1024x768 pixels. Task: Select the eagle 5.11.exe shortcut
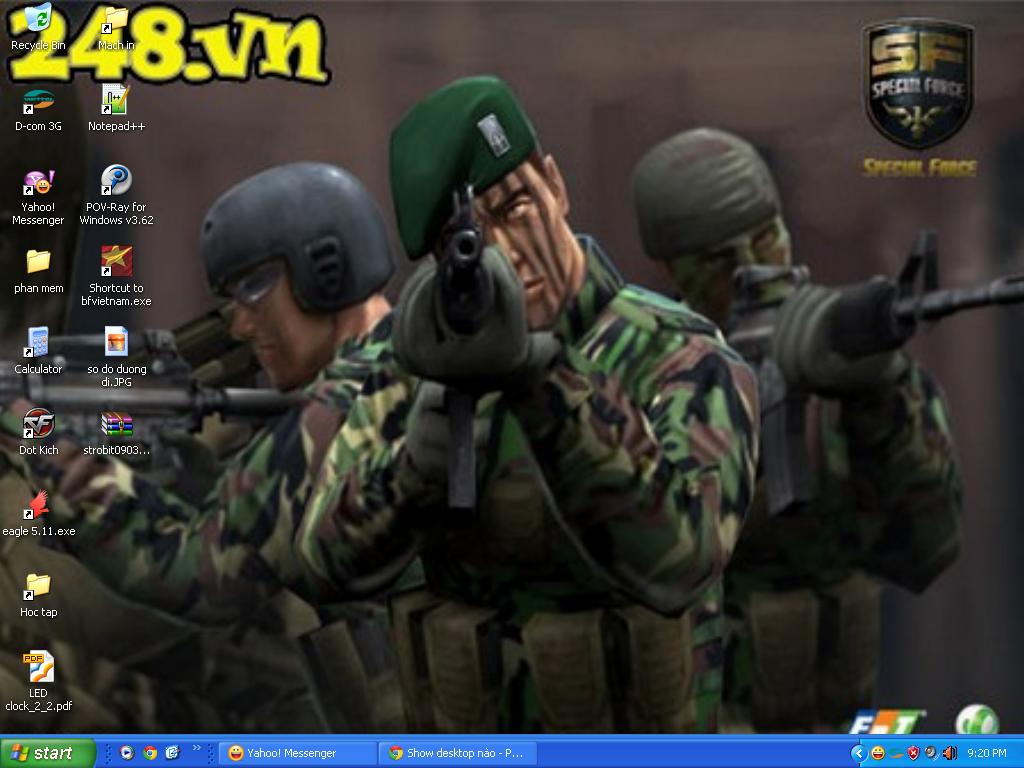point(39,514)
